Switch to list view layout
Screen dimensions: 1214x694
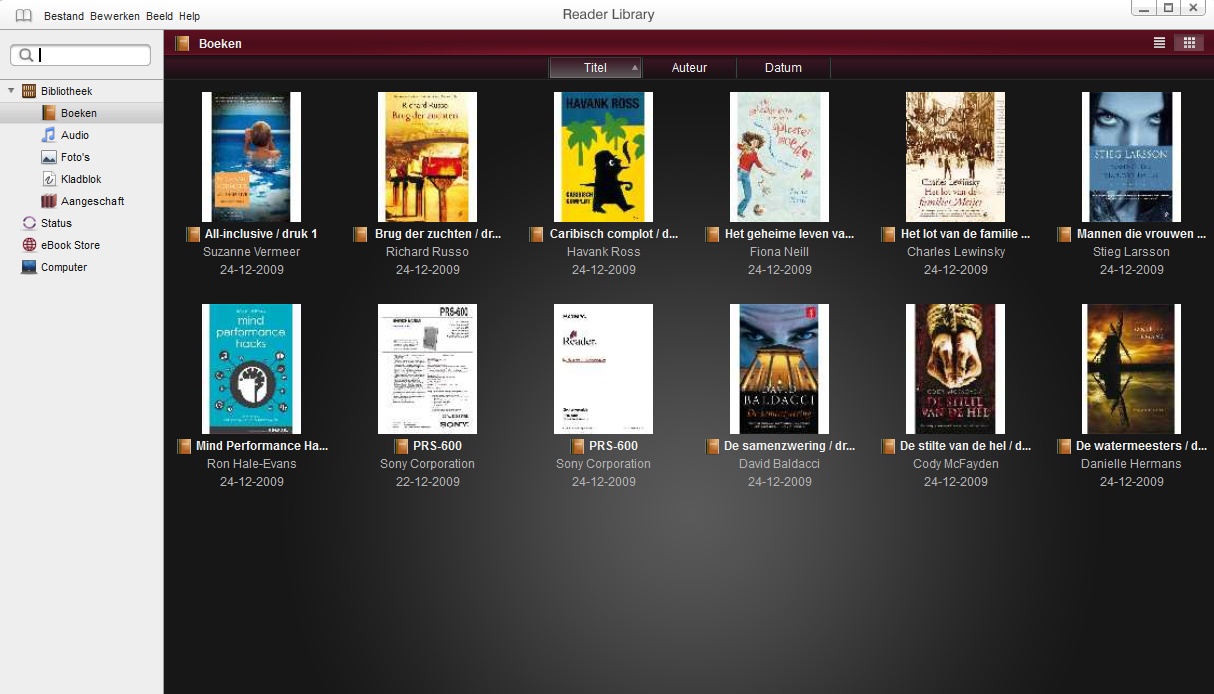1159,43
